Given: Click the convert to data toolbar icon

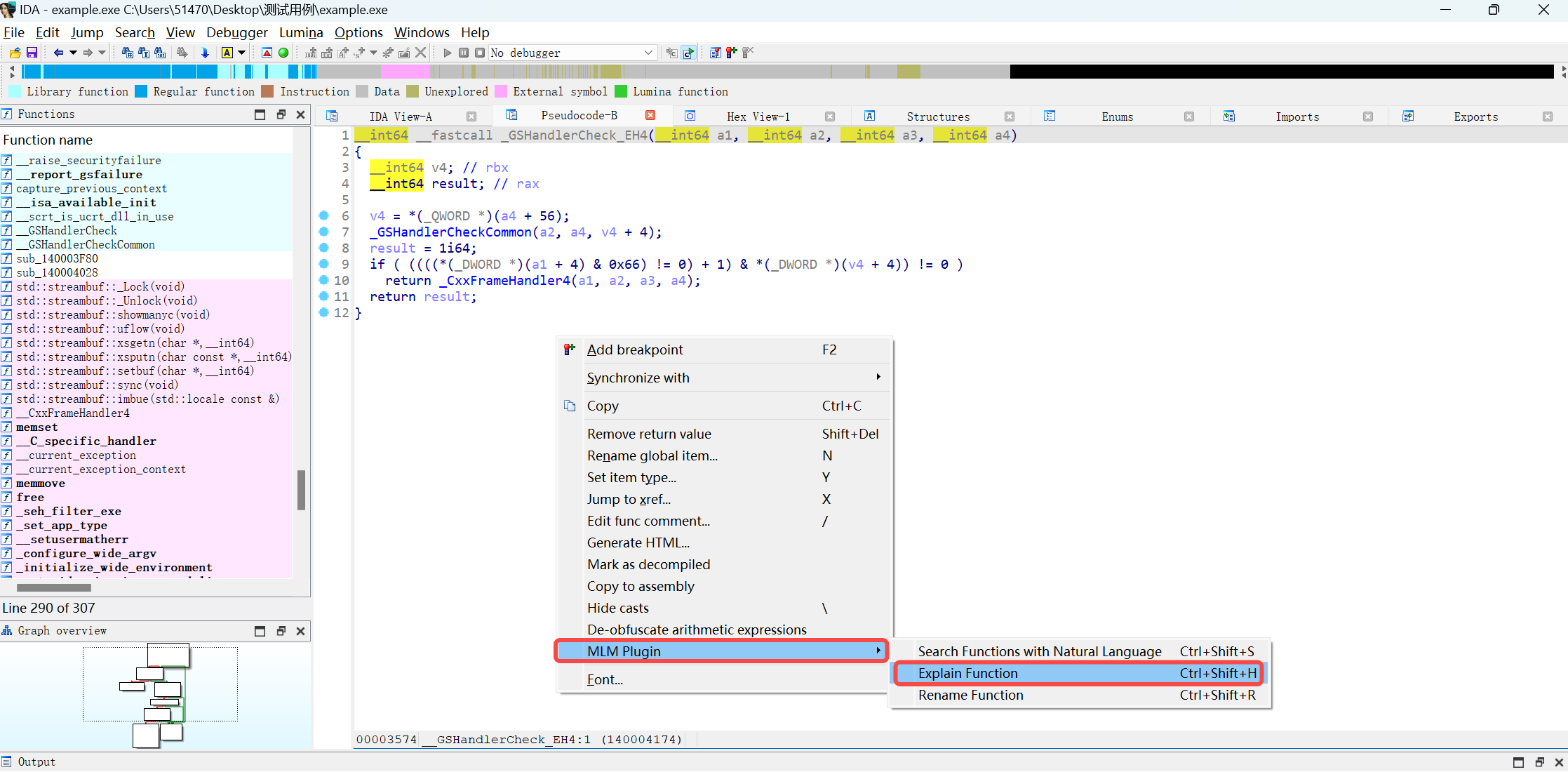Looking at the screenshot, I should coord(327,53).
